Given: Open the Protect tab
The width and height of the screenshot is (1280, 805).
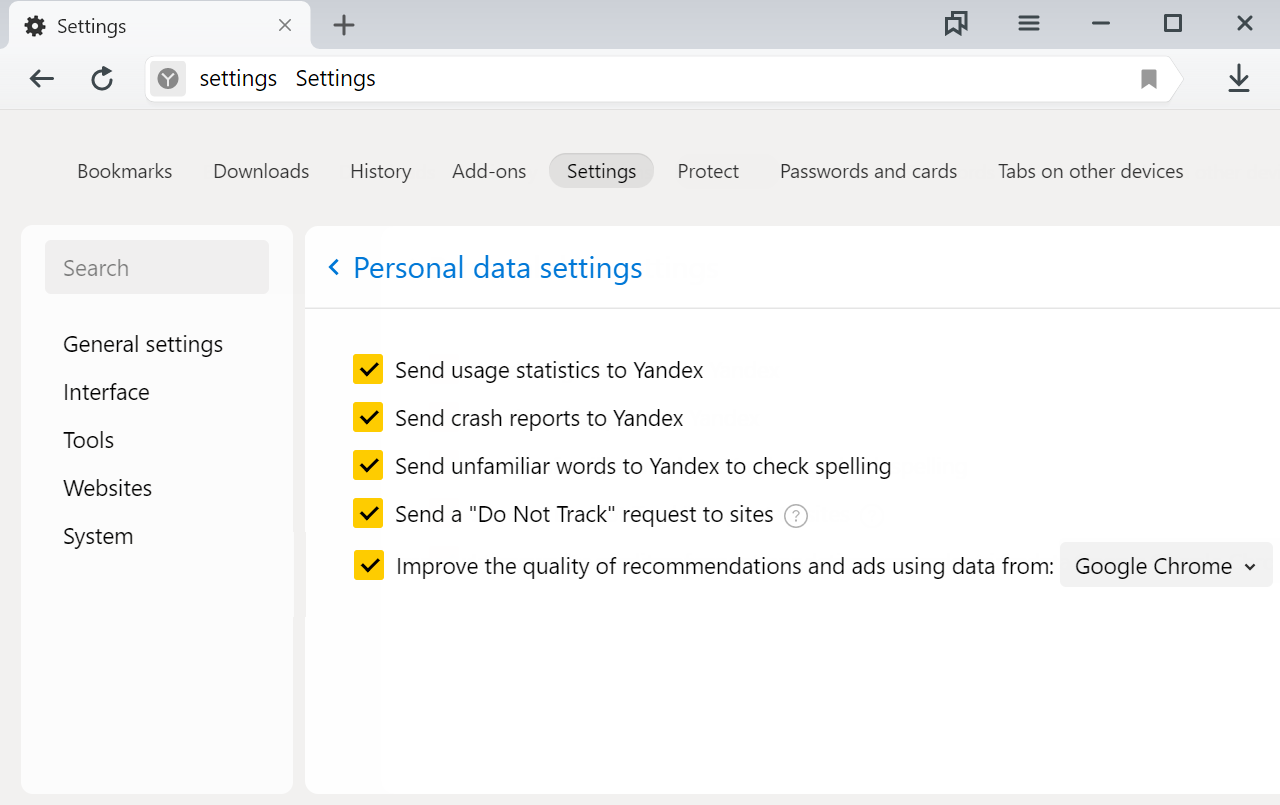Looking at the screenshot, I should pos(708,171).
